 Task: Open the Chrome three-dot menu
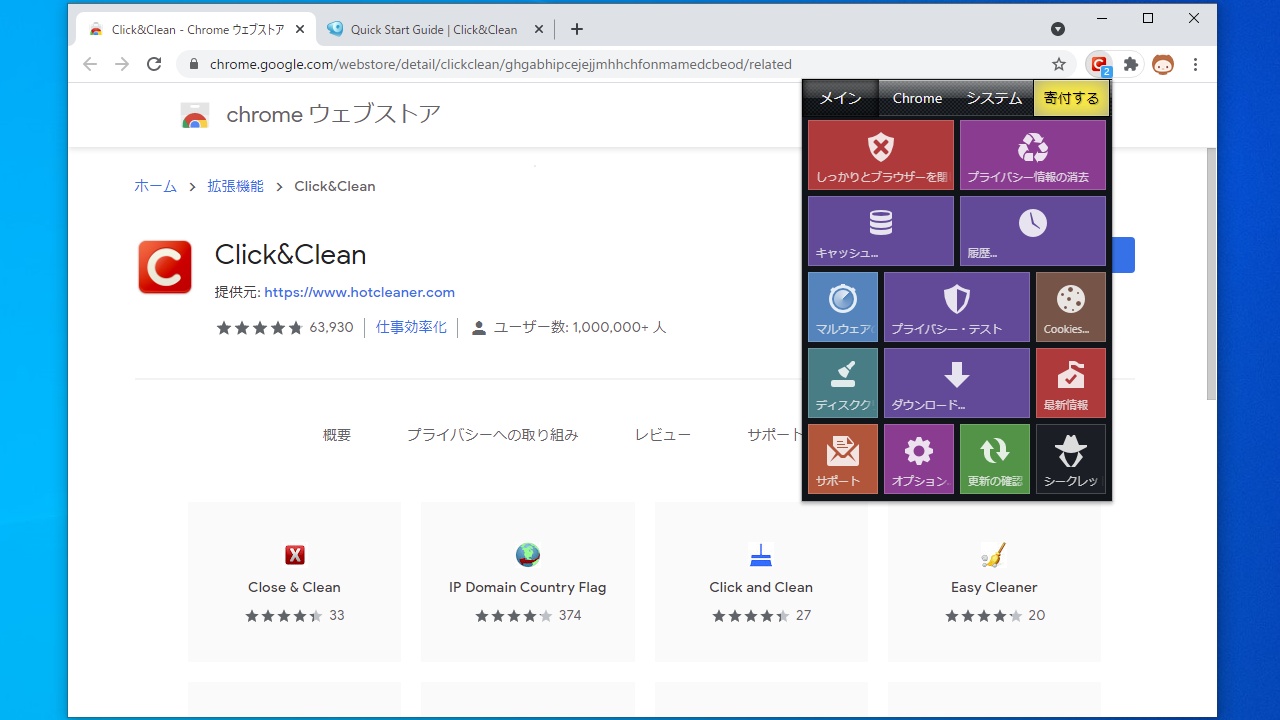[1195, 64]
